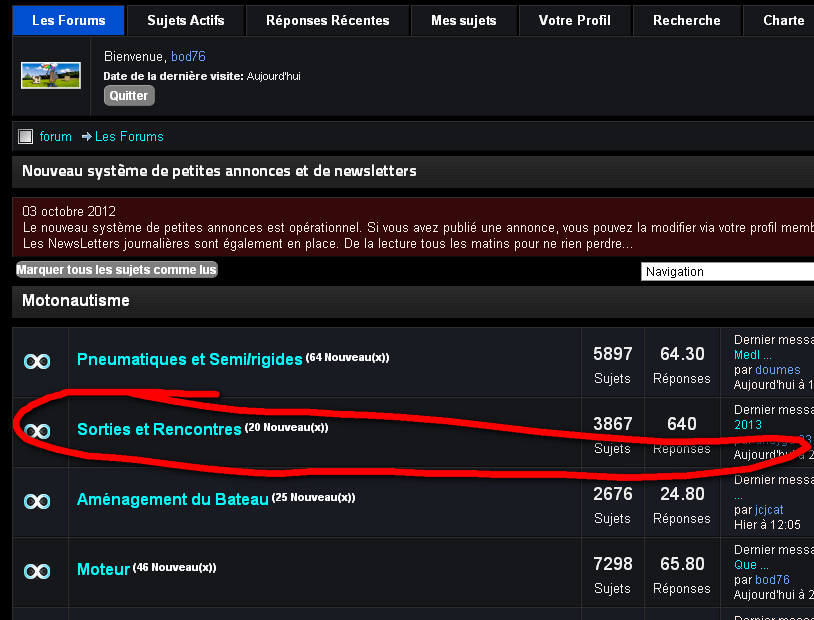Open the Navigation dropdown
Screen dimensions: 814x620
click(727, 272)
